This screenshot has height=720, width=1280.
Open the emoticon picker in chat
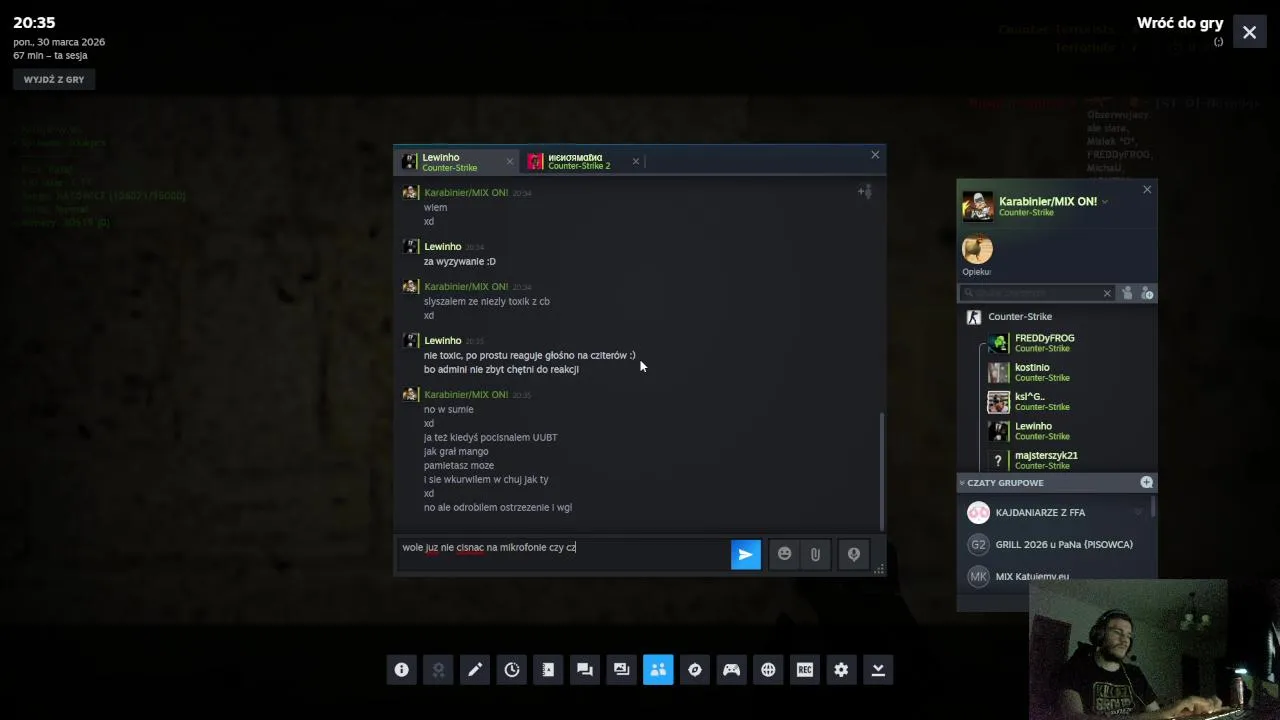click(x=785, y=554)
